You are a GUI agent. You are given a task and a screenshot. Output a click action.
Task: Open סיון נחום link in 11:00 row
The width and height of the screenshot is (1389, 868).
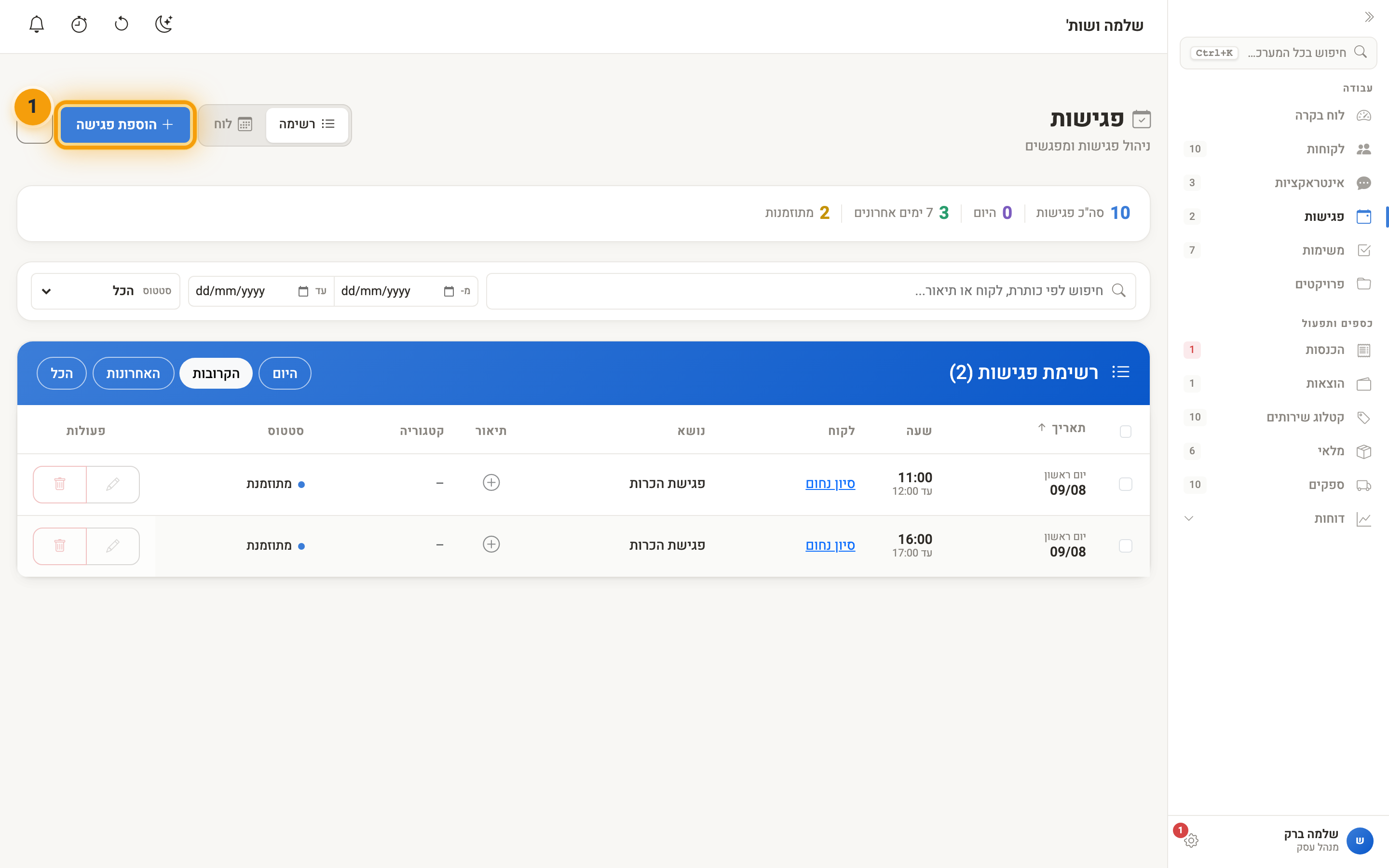pyautogui.click(x=830, y=483)
